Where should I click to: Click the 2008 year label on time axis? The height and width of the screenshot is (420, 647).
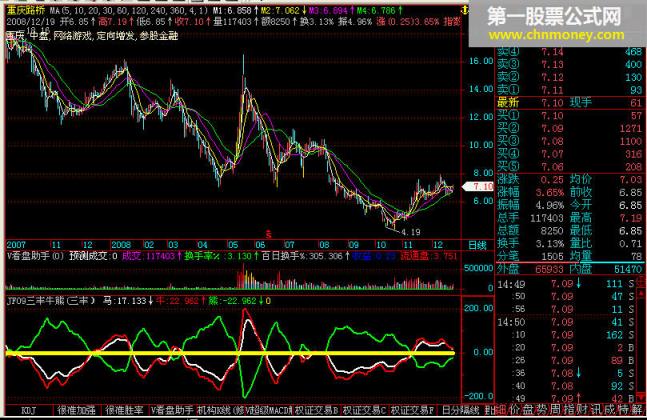coord(121,245)
